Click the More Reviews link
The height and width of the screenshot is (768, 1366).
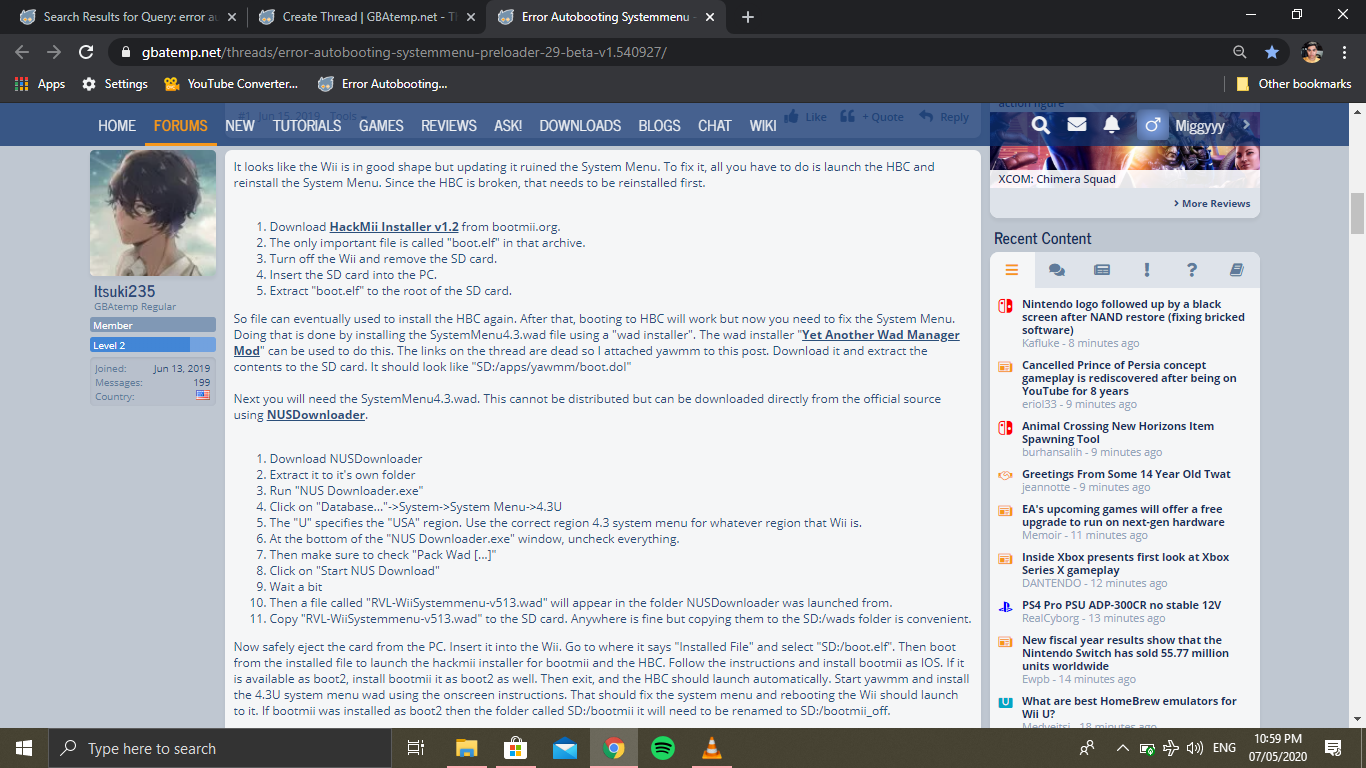coord(1211,203)
